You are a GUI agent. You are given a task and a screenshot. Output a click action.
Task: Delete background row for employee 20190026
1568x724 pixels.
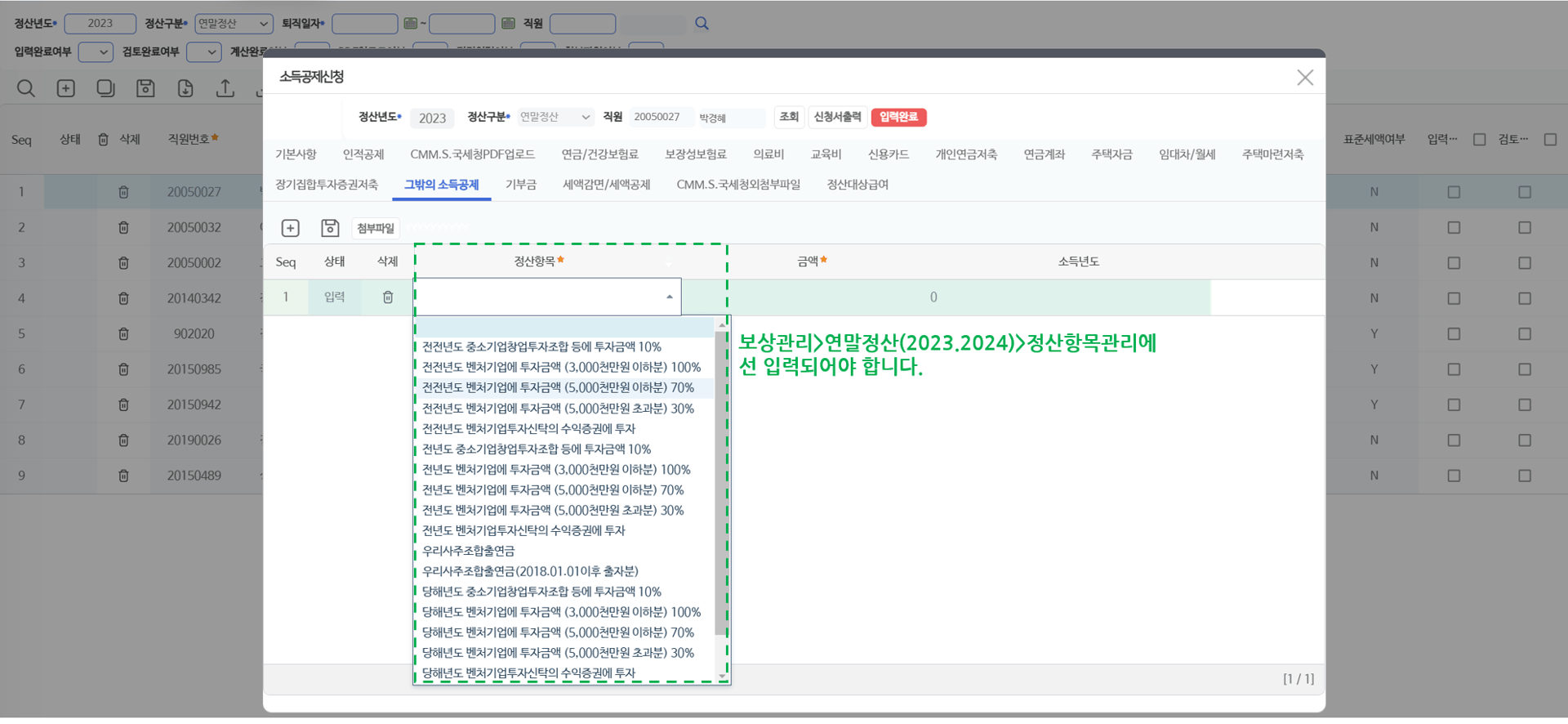(x=123, y=440)
